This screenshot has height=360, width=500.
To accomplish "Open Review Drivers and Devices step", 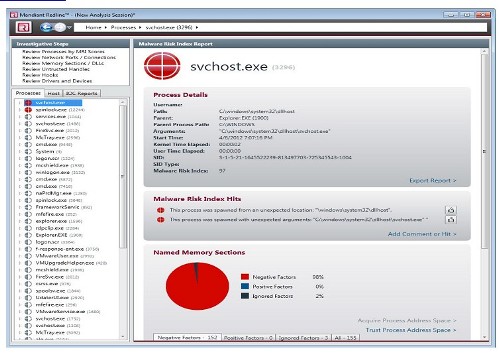I will click(57, 81).
